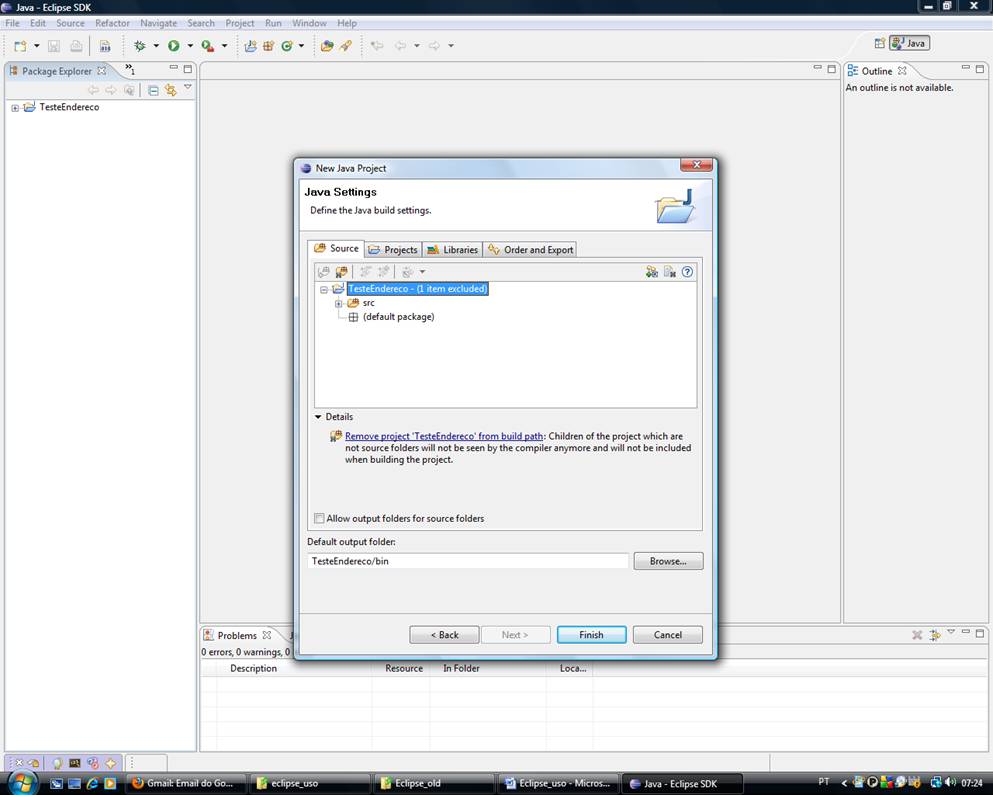Select the src folder in dialog tree
The width and height of the screenshot is (993, 795).
(x=368, y=303)
